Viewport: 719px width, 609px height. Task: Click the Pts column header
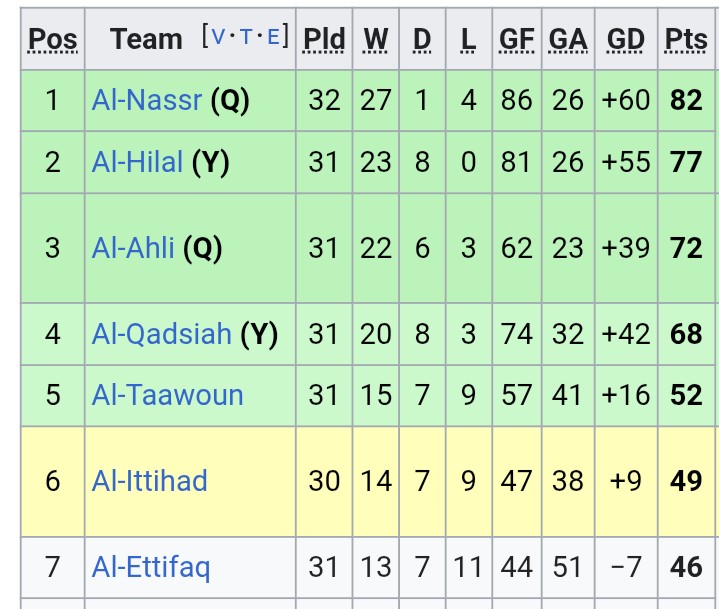point(686,39)
